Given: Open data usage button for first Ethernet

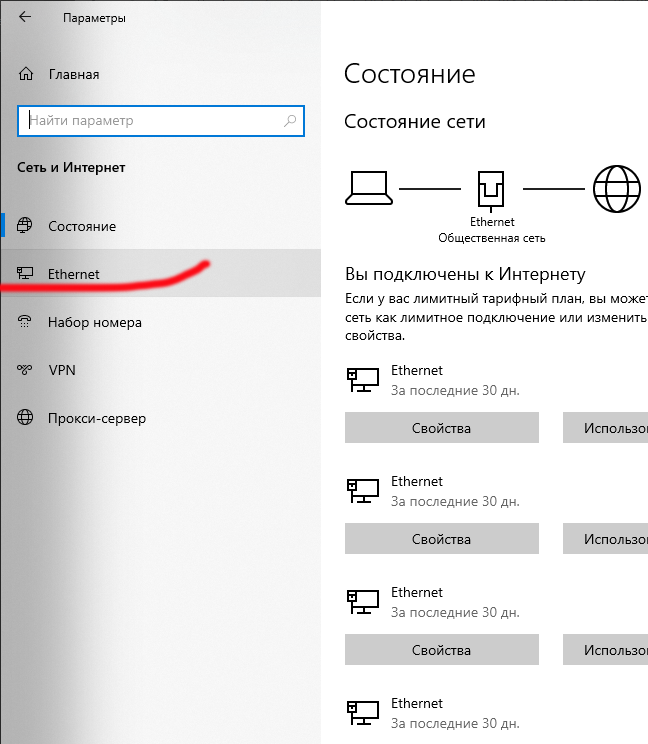Looking at the screenshot, I should click(605, 428).
